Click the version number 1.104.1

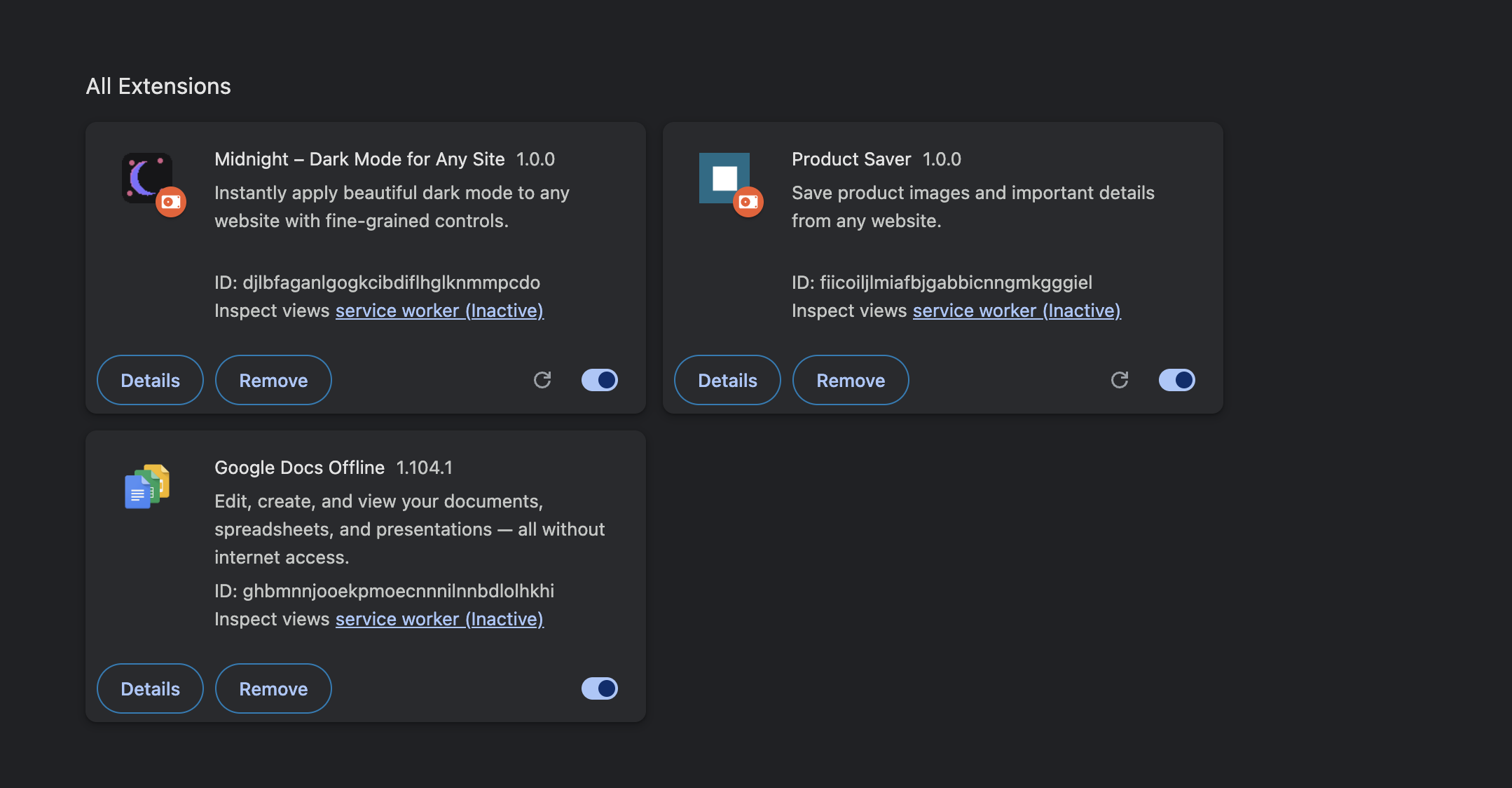point(425,468)
